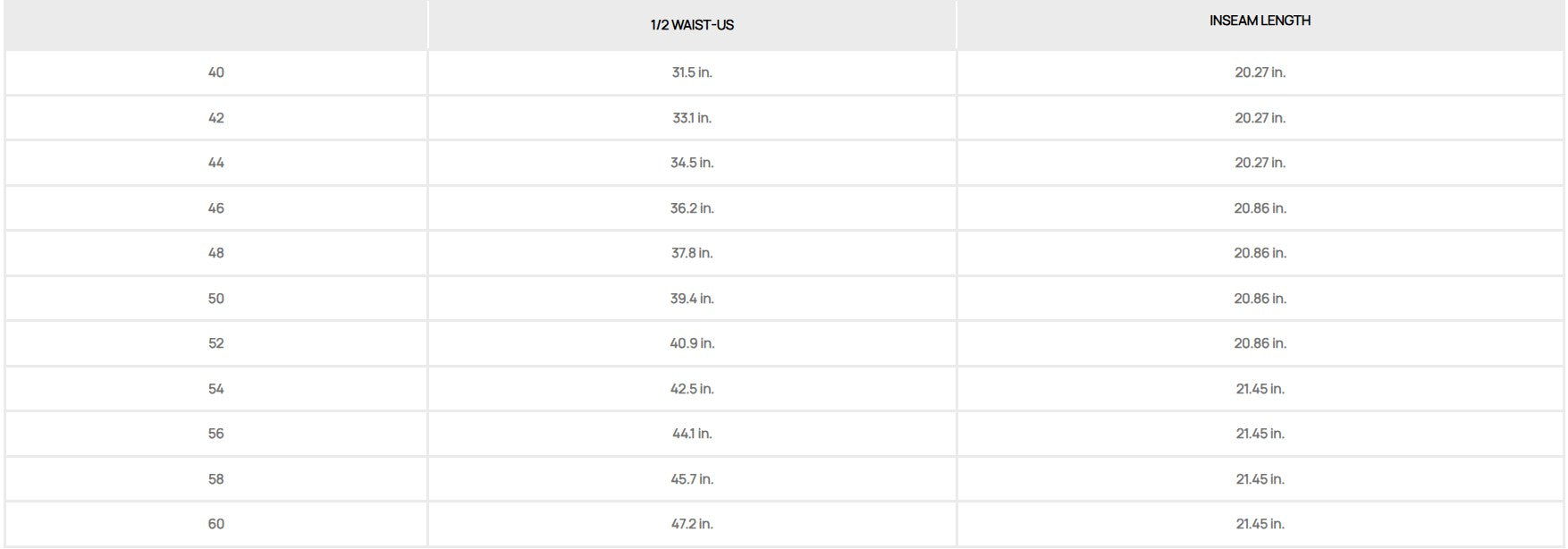The image size is (1568, 549).
Task: Click the size 44 cell
Action: pyautogui.click(x=216, y=163)
